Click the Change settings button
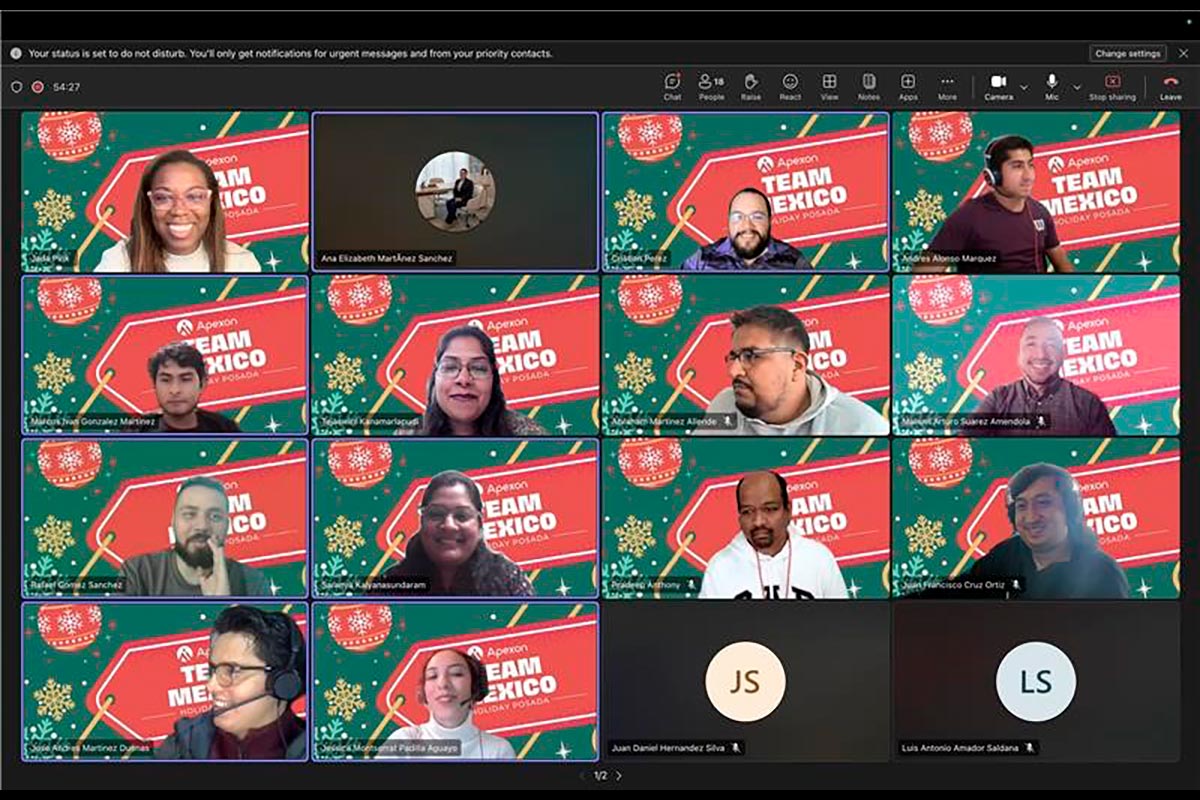The width and height of the screenshot is (1200, 800). (1128, 53)
